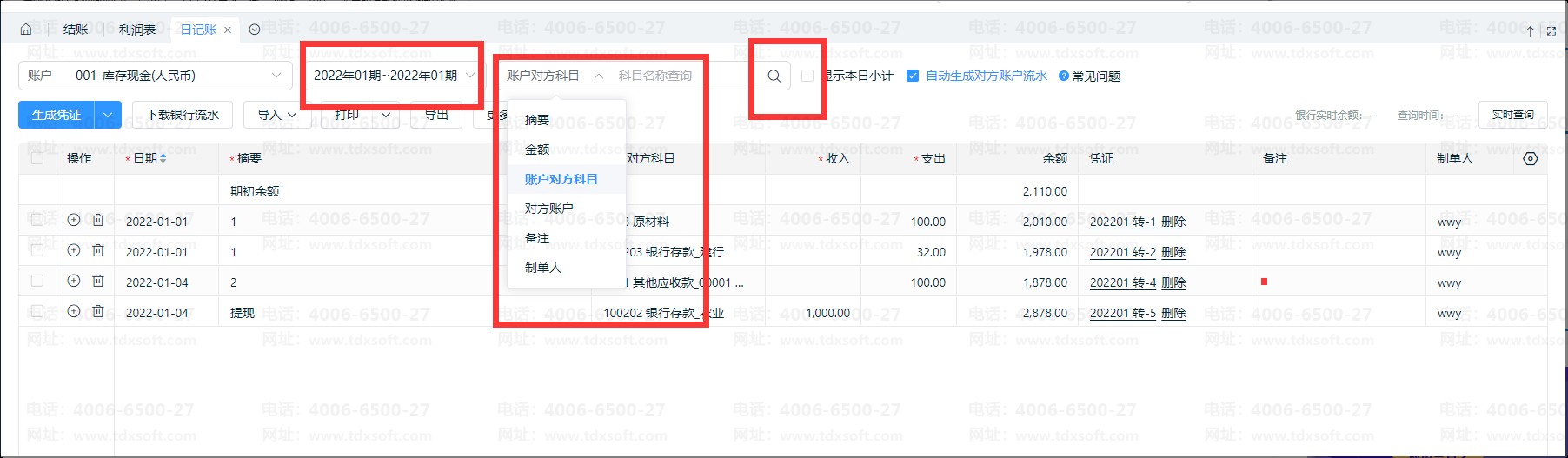Sort by 日期 column arrows
Screen dimensions: 1568x458
tap(163, 158)
